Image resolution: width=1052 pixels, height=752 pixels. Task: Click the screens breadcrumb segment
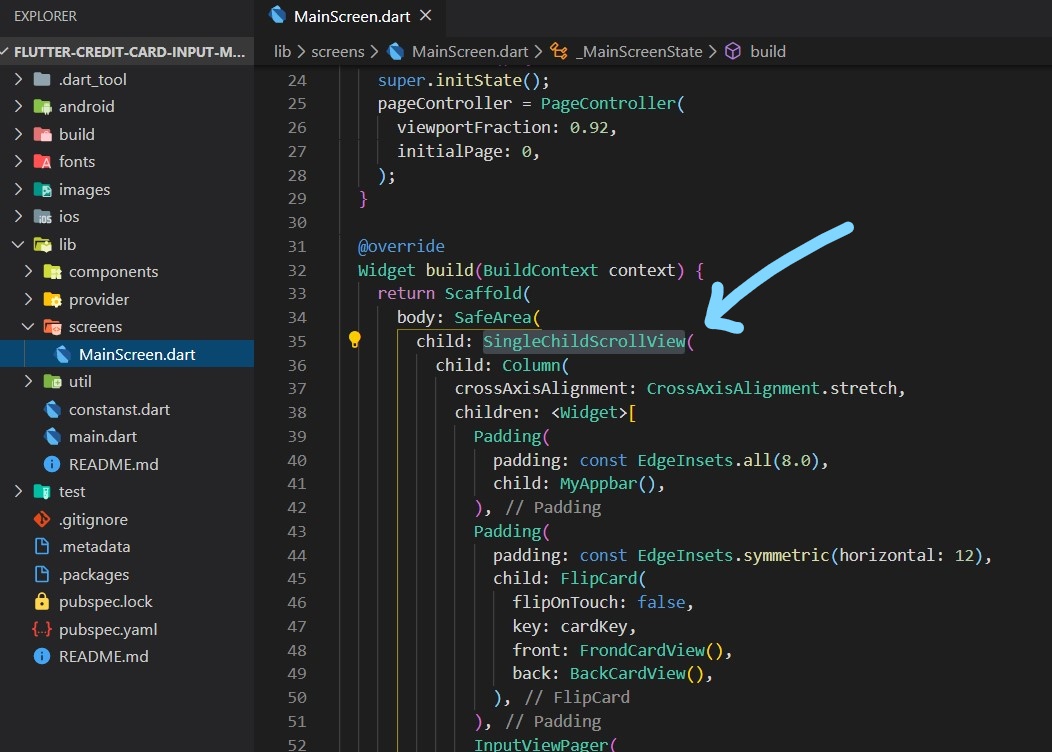tap(337, 51)
